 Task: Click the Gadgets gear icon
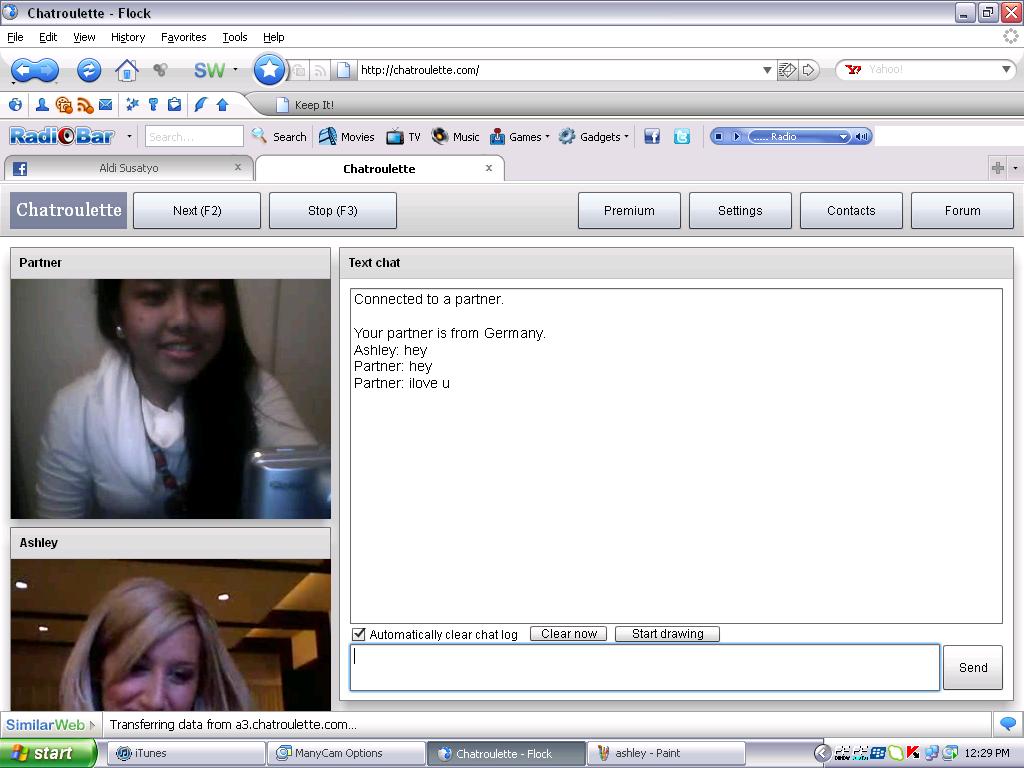(x=567, y=136)
